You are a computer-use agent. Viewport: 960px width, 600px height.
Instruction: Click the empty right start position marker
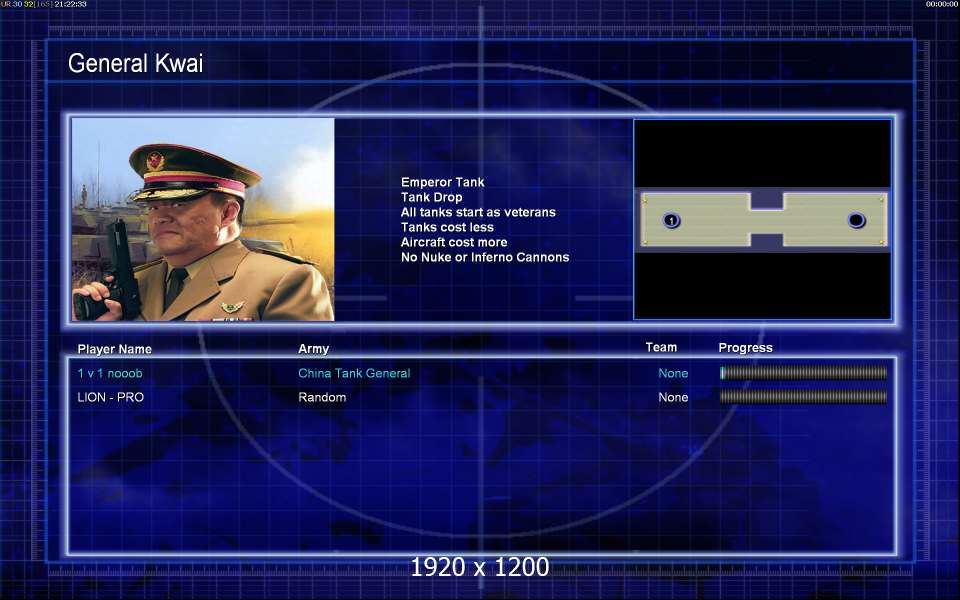[x=856, y=220]
